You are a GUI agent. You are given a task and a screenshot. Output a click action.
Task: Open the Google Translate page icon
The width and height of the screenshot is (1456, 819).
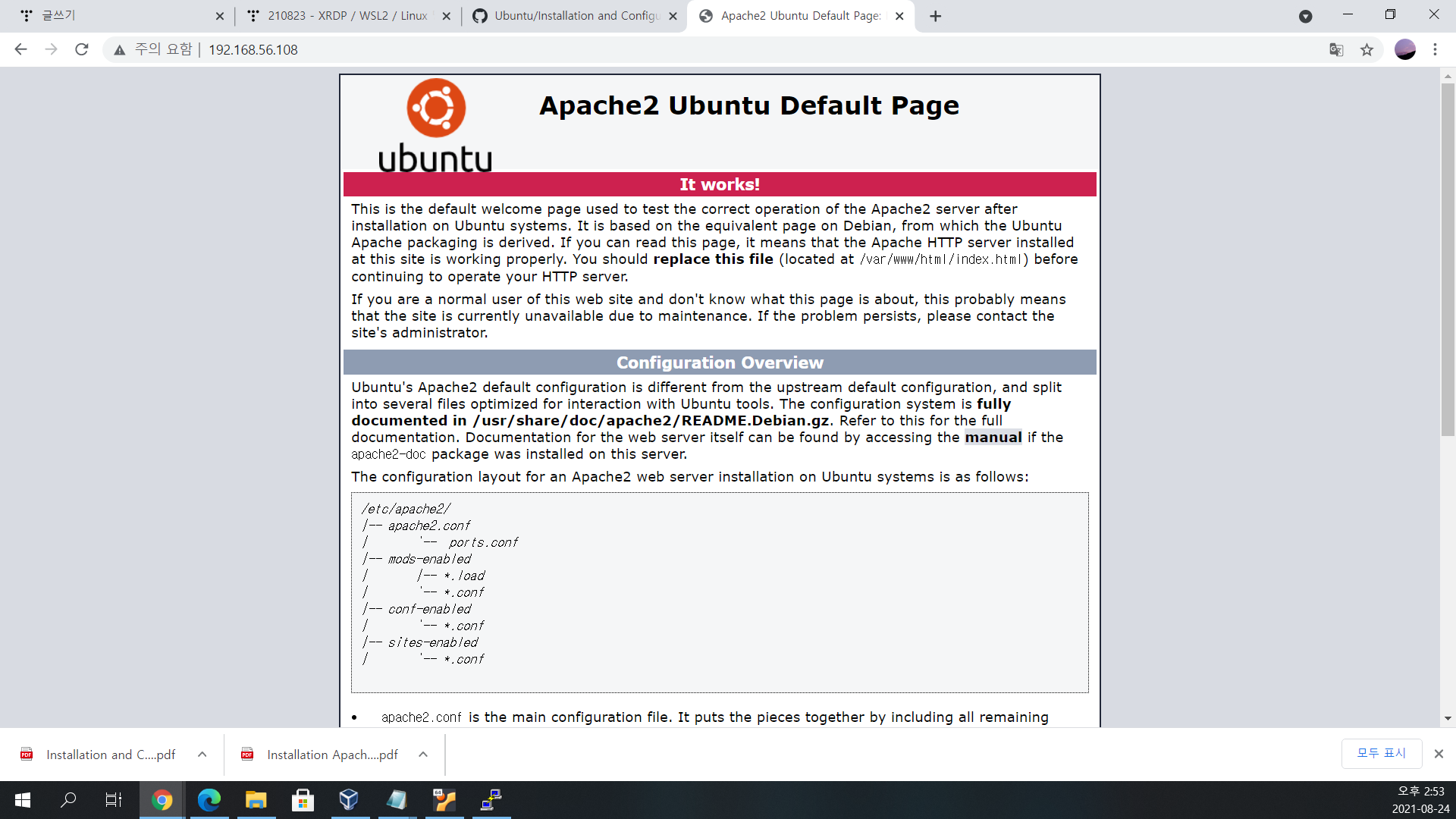[1336, 49]
